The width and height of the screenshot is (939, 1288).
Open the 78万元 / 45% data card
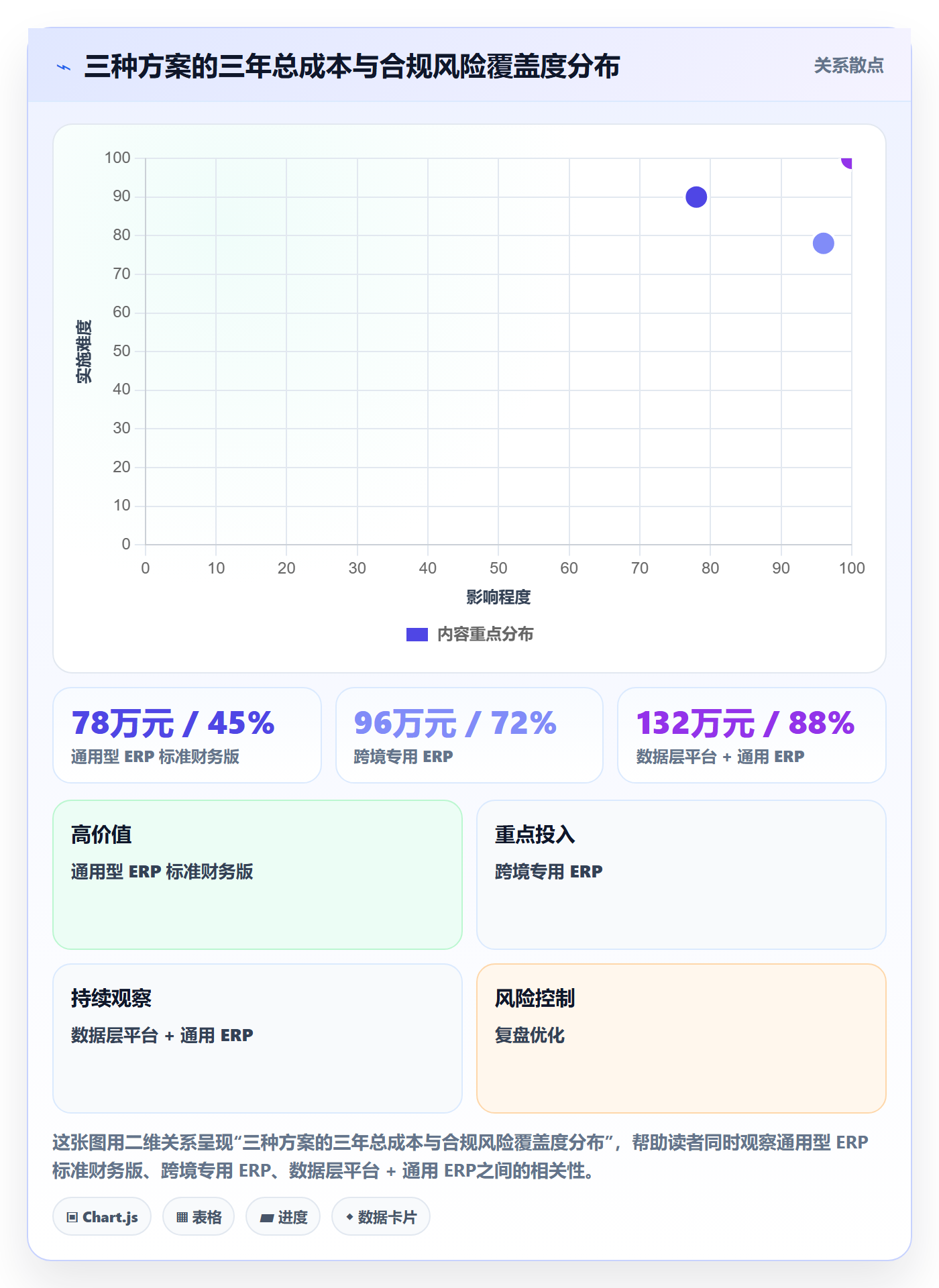pyautogui.click(x=187, y=735)
